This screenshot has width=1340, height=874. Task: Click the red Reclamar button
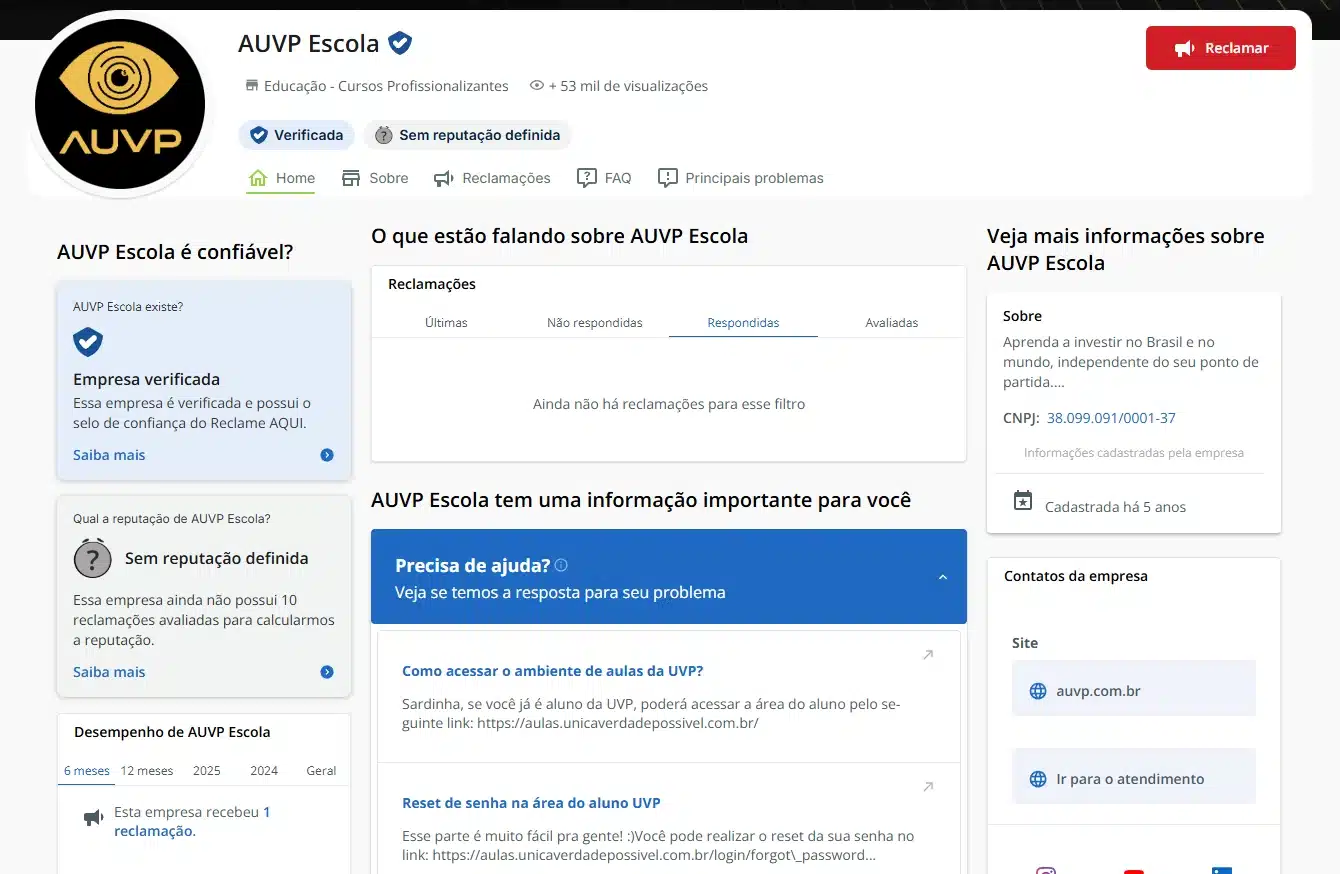[x=1220, y=48]
